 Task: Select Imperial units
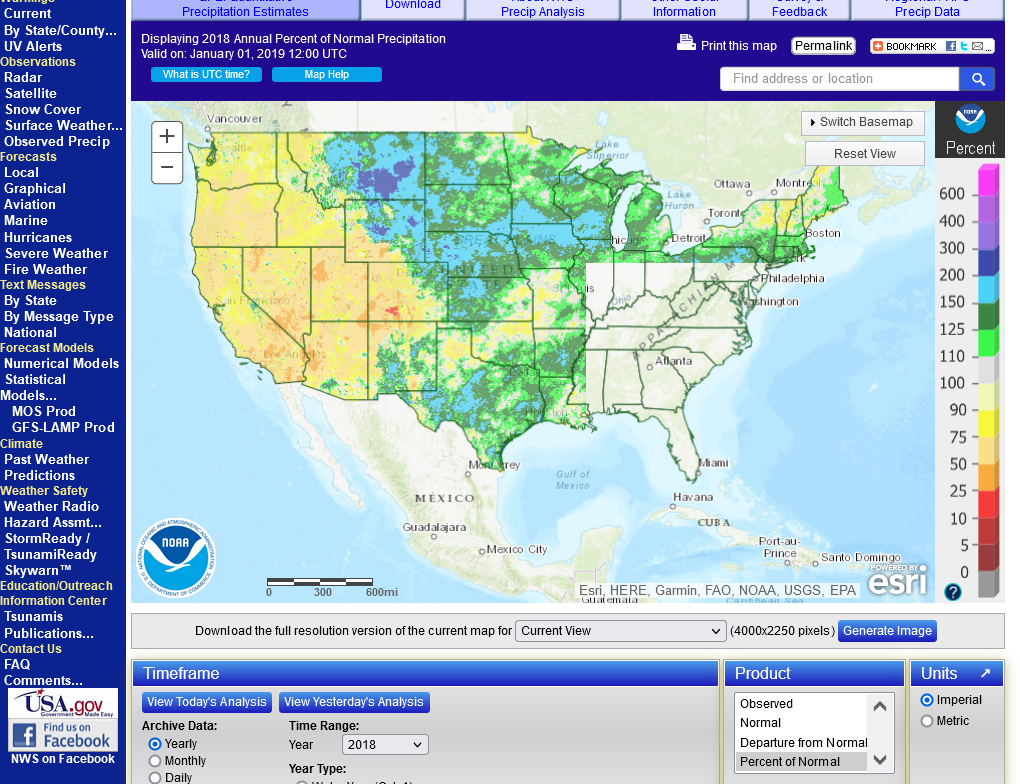coord(927,700)
